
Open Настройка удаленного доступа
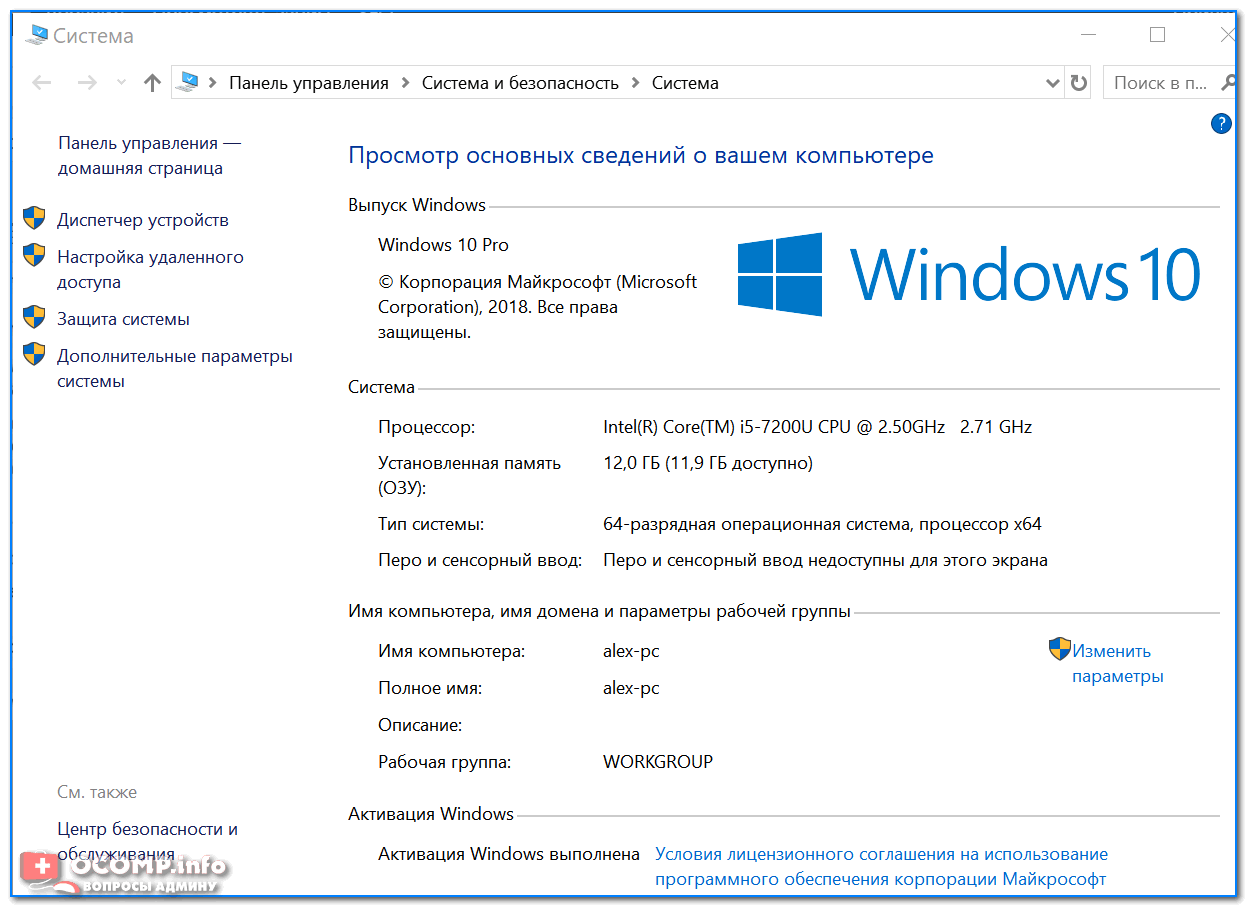(150, 270)
